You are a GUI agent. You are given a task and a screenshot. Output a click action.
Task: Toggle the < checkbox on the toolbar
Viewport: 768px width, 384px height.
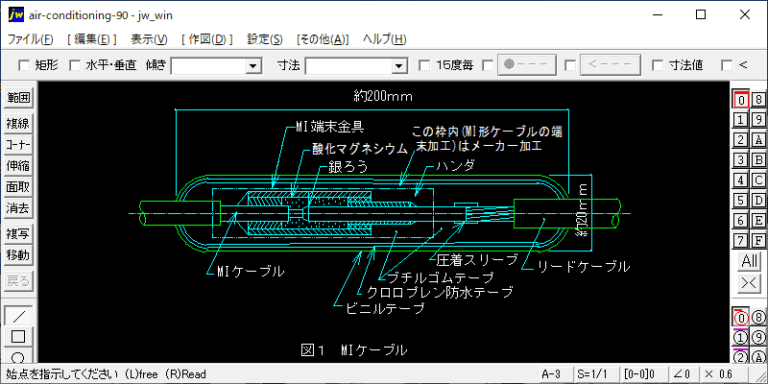pyautogui.click(x=727, y=65)
